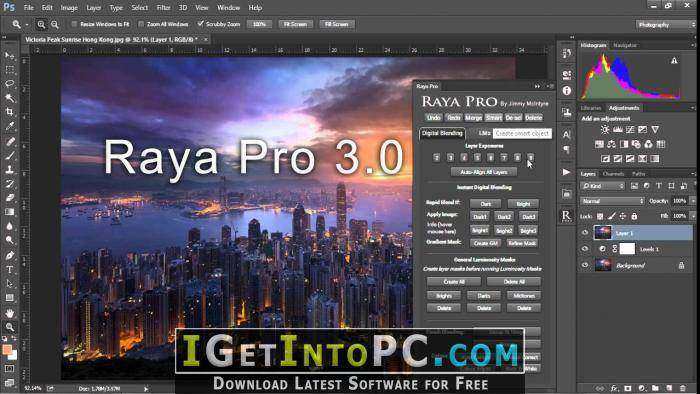700x394 pixels.
Task: Uncheck the Scrubby Zoom checkbox
Action: click(x=200, y=24)
